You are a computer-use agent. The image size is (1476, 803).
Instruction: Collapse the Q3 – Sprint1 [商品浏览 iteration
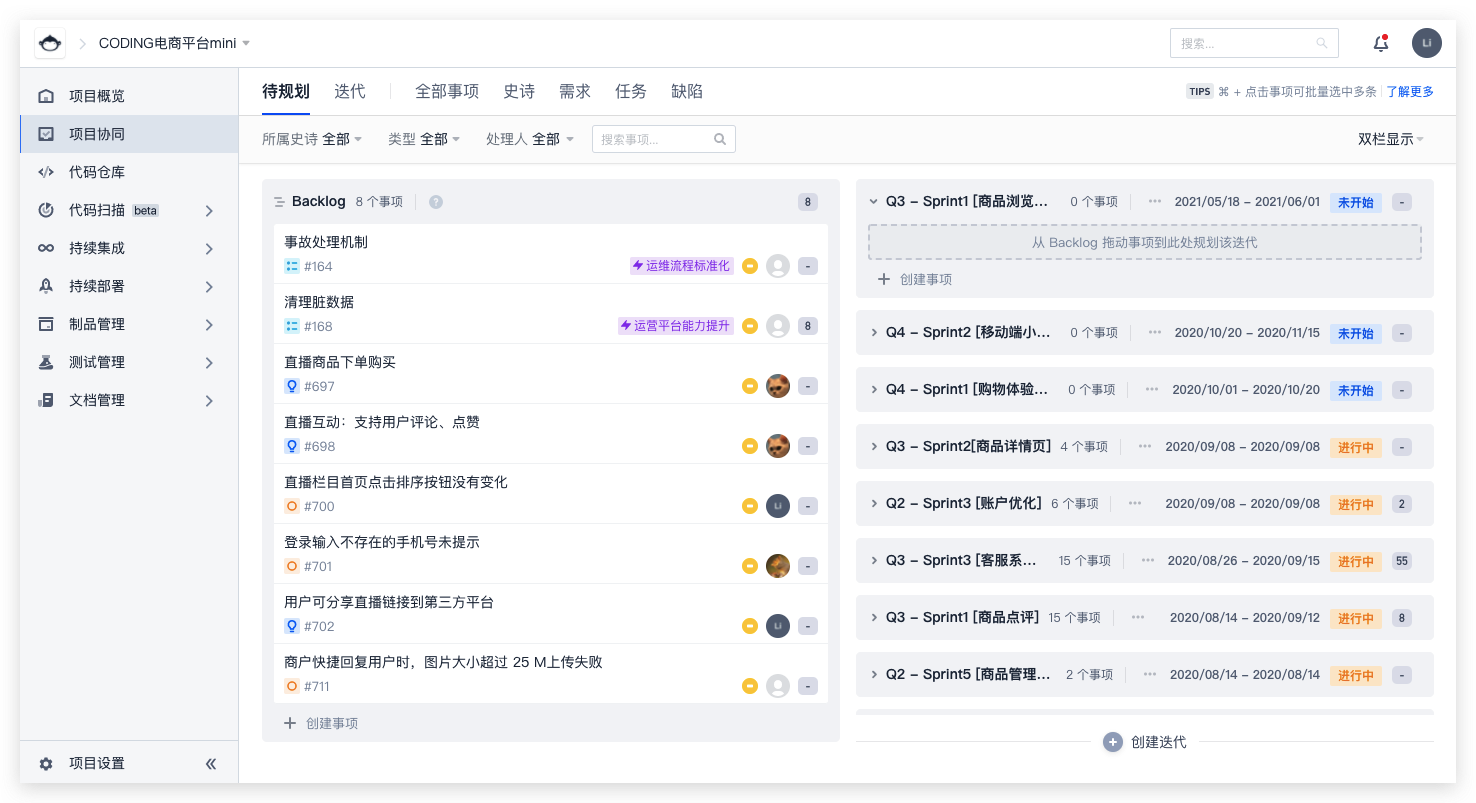pos(873,201)
